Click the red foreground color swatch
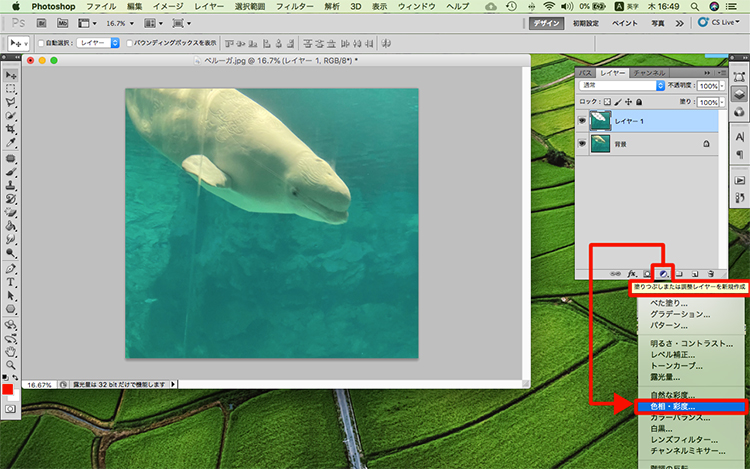 click(8, 389)
